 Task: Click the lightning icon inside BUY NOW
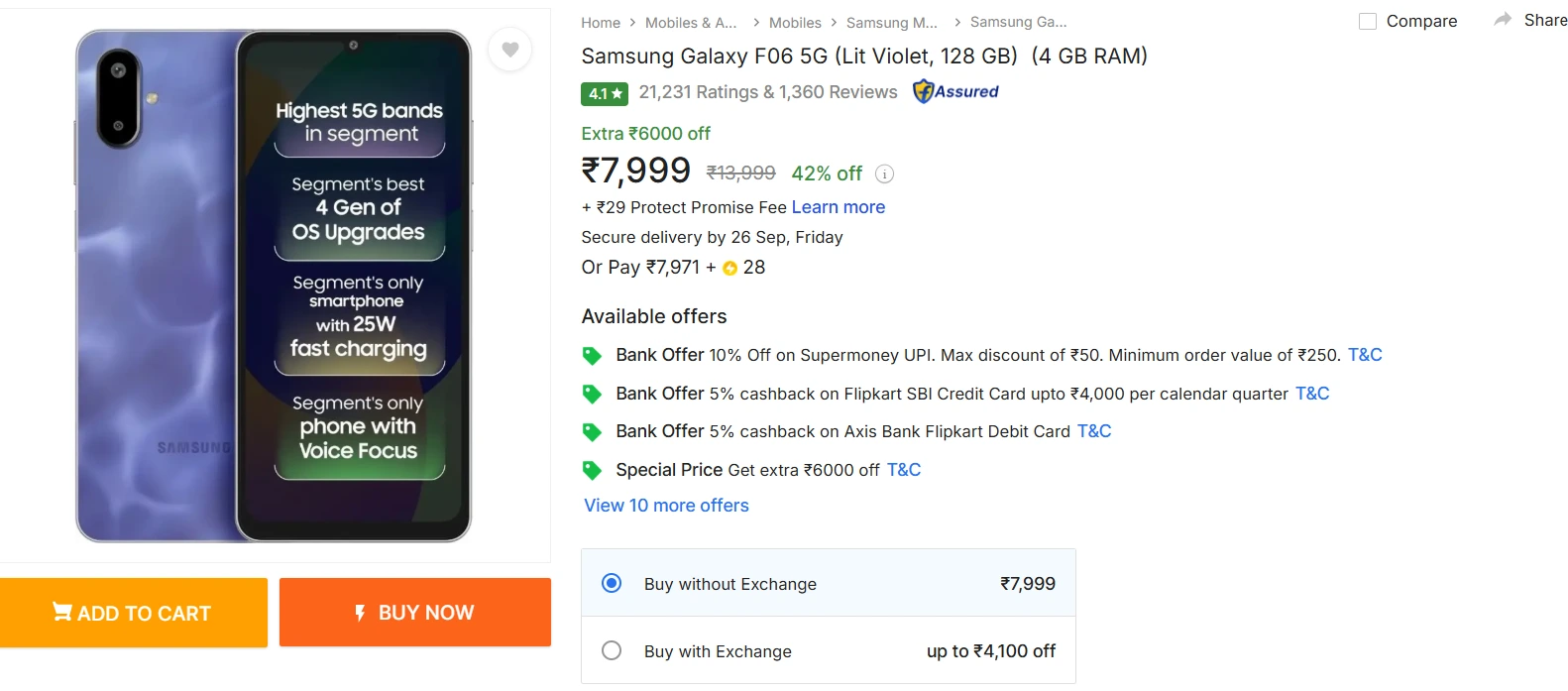click(x=359, y=612)
